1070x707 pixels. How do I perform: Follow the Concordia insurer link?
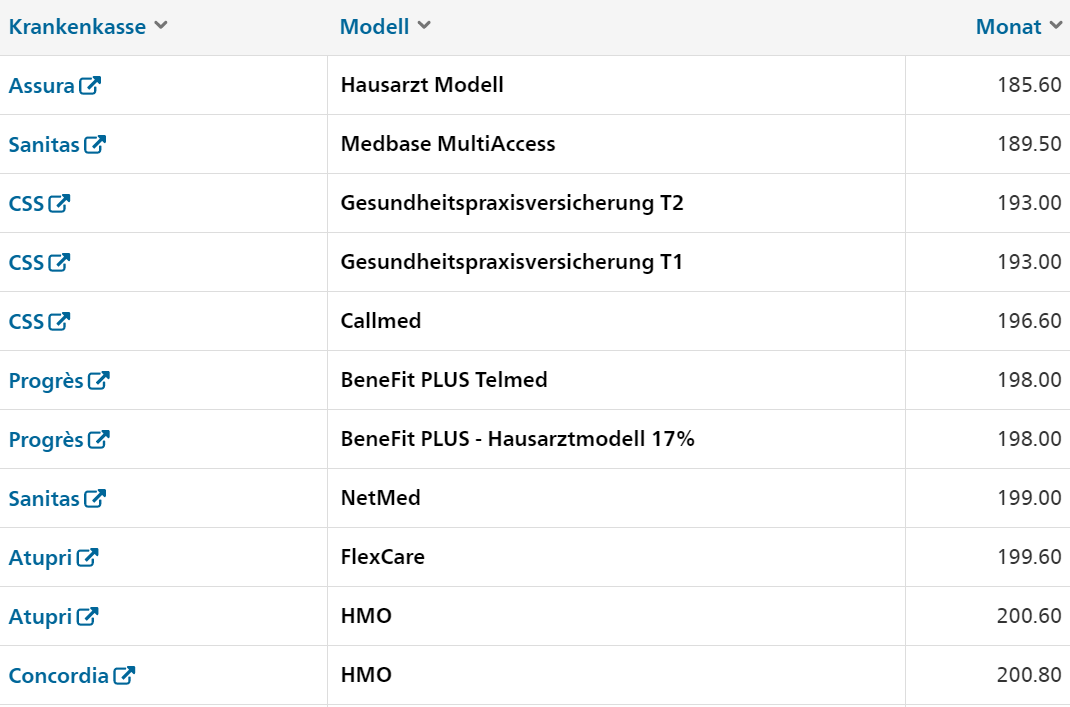pos(59,676)
